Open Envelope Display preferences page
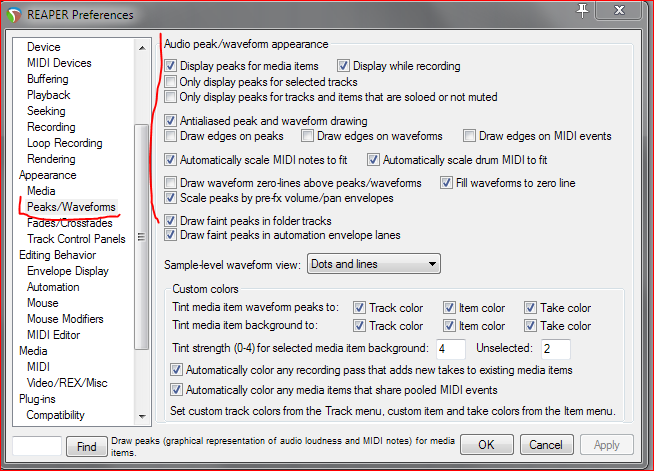The width and height of the screenshot is (654, 471). [x=68, y=271]
